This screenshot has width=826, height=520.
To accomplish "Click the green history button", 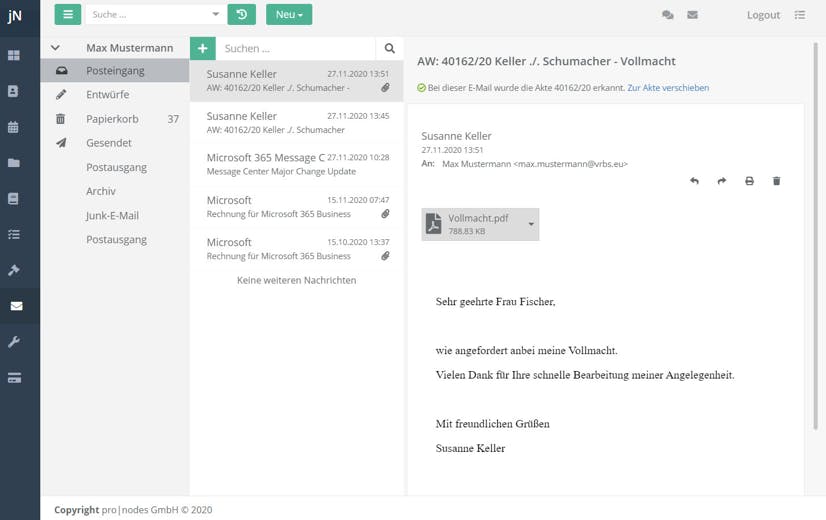I will click(x=241, y=14).
